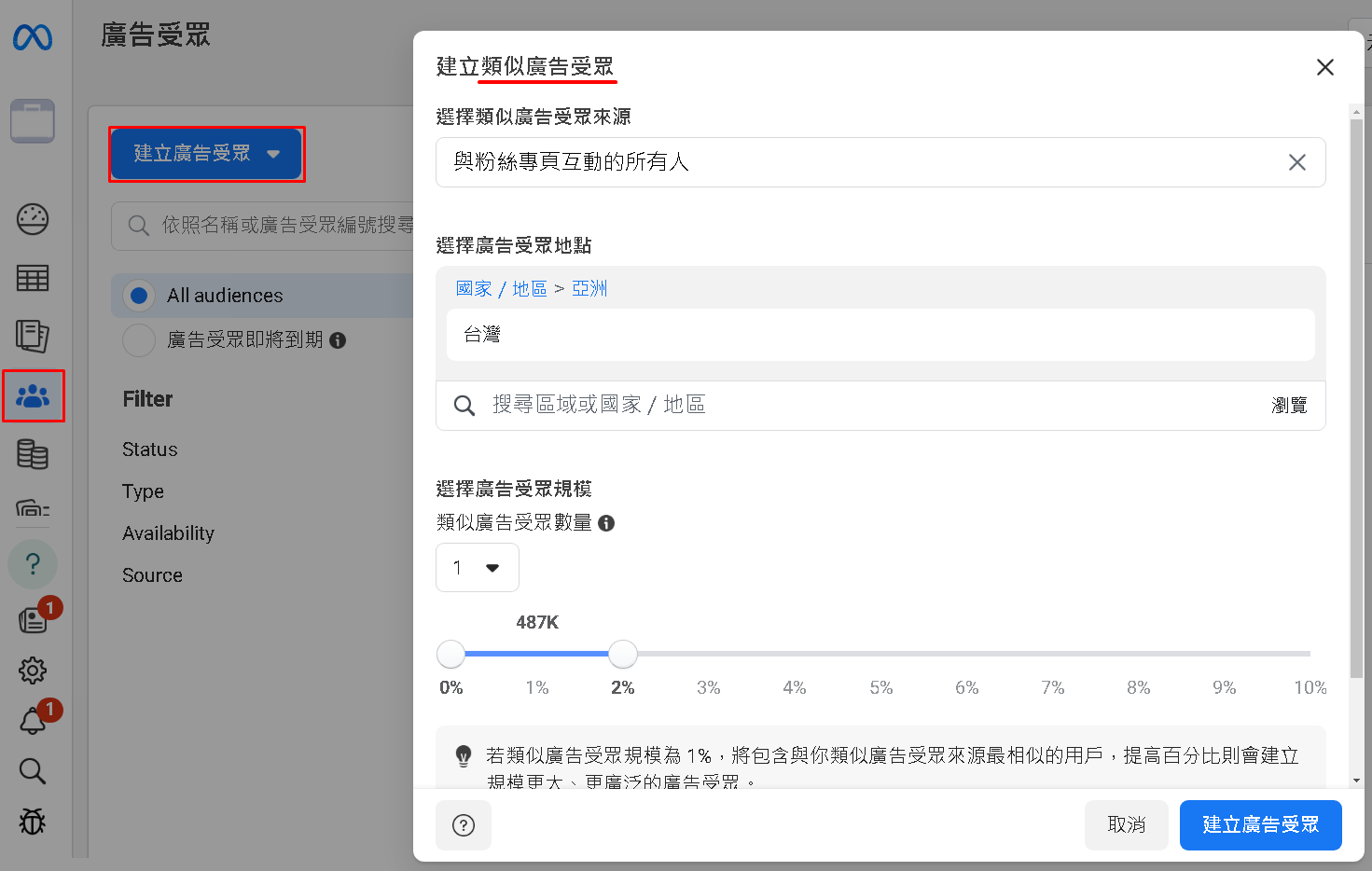The height and width of the screenshot is (871, 1372).
Task: Click the lookalike source input field
Action: (880, 162)
